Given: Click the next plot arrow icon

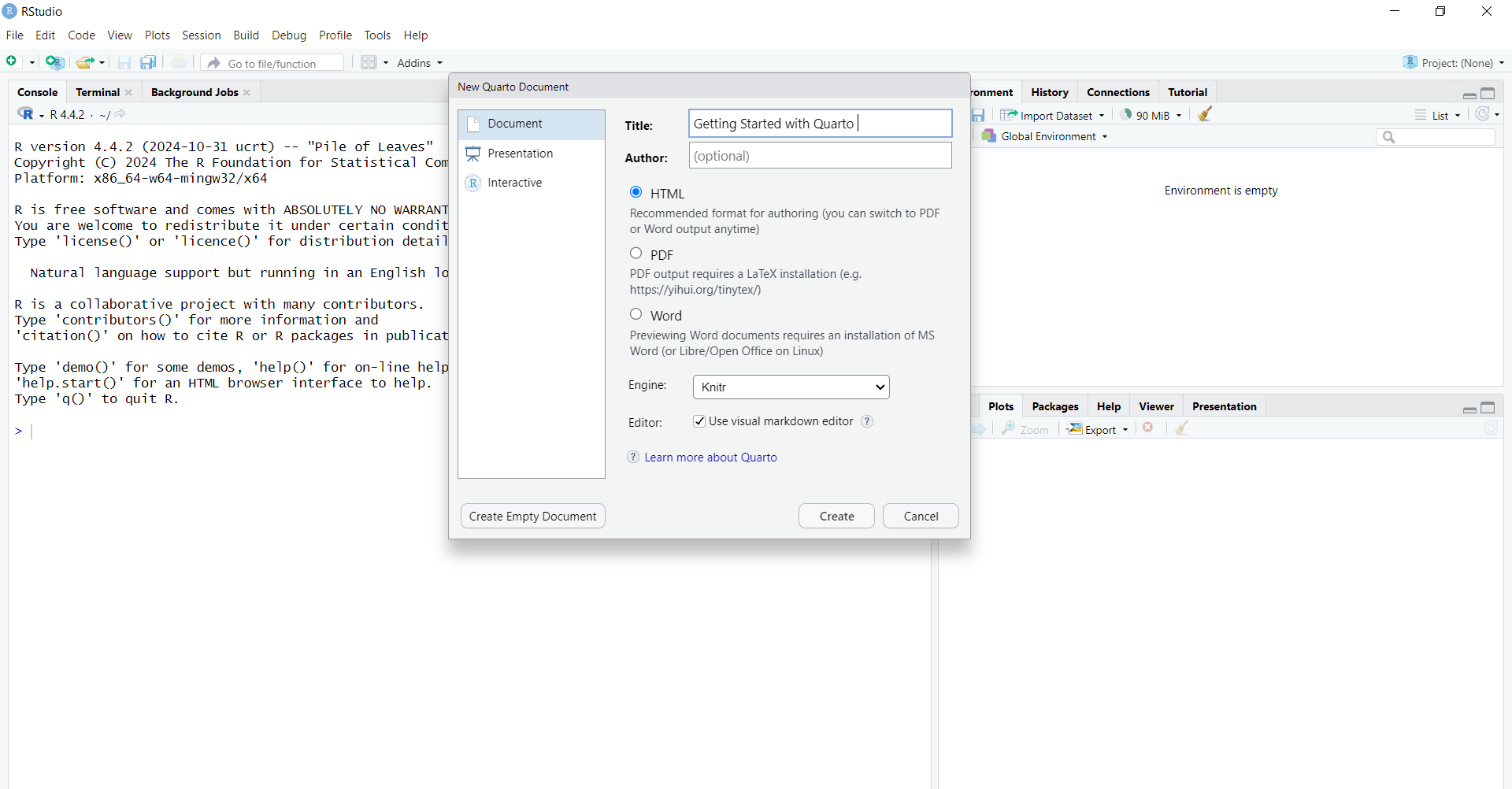Looking at the screenshot, I should (x=979, y=429).
